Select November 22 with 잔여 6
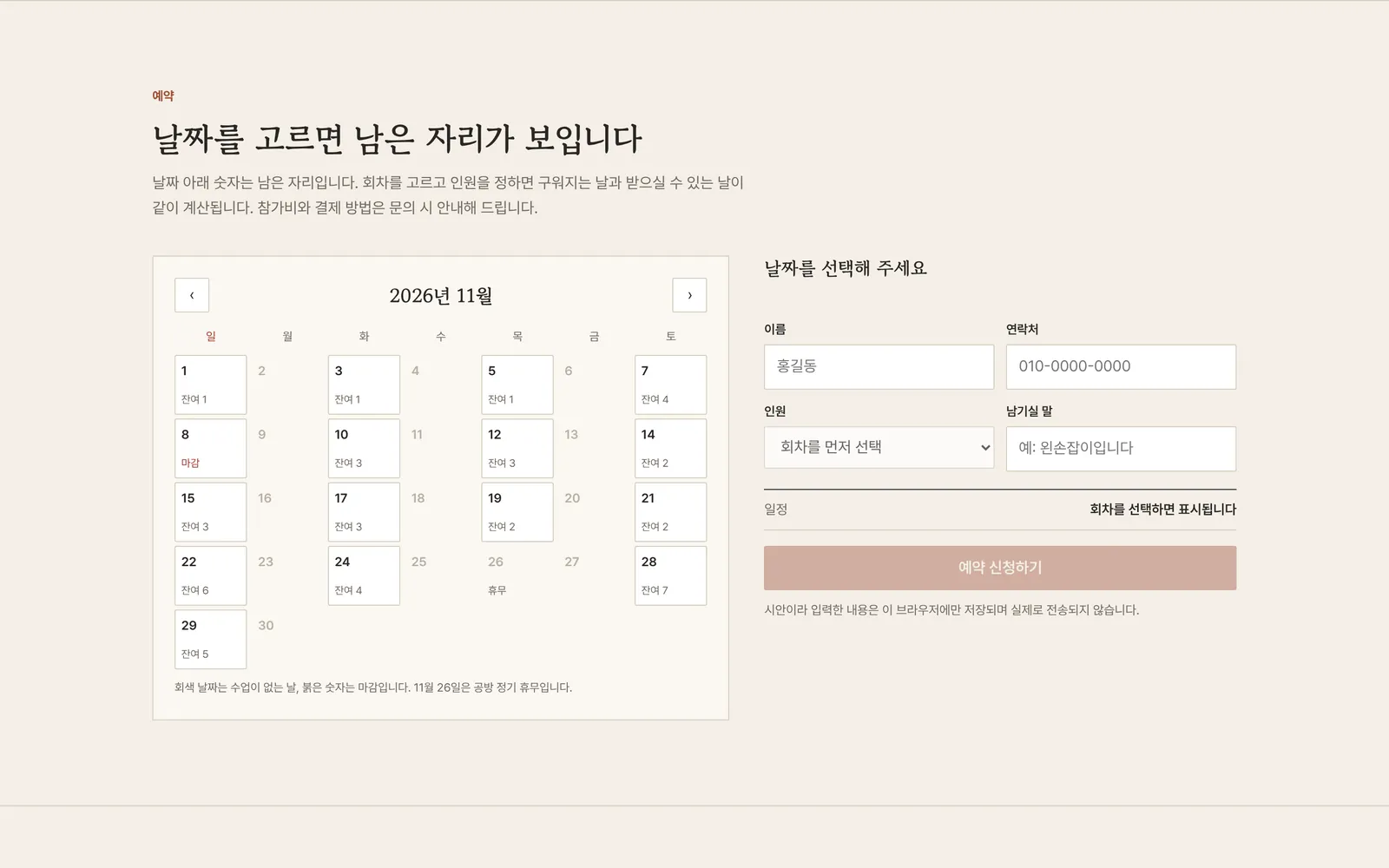The image size is (1389, 868). pos(211,575)
